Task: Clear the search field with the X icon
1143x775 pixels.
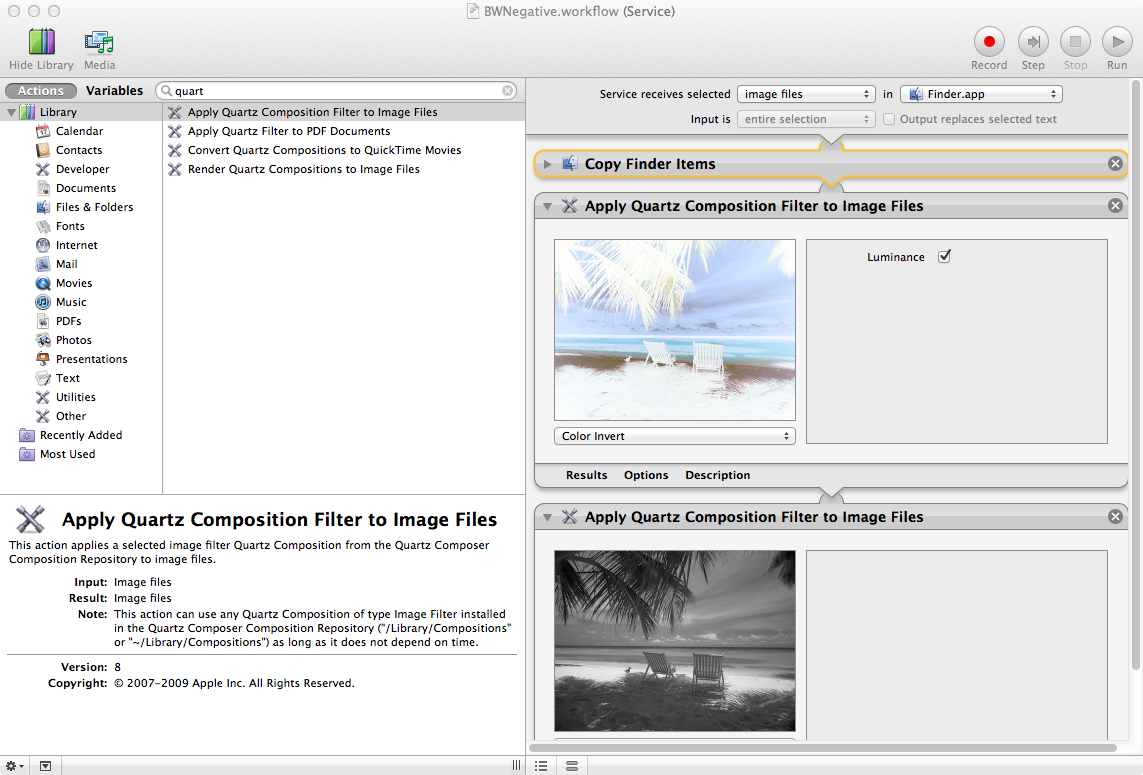Action: pyautogui.click(x=507, y=90)
